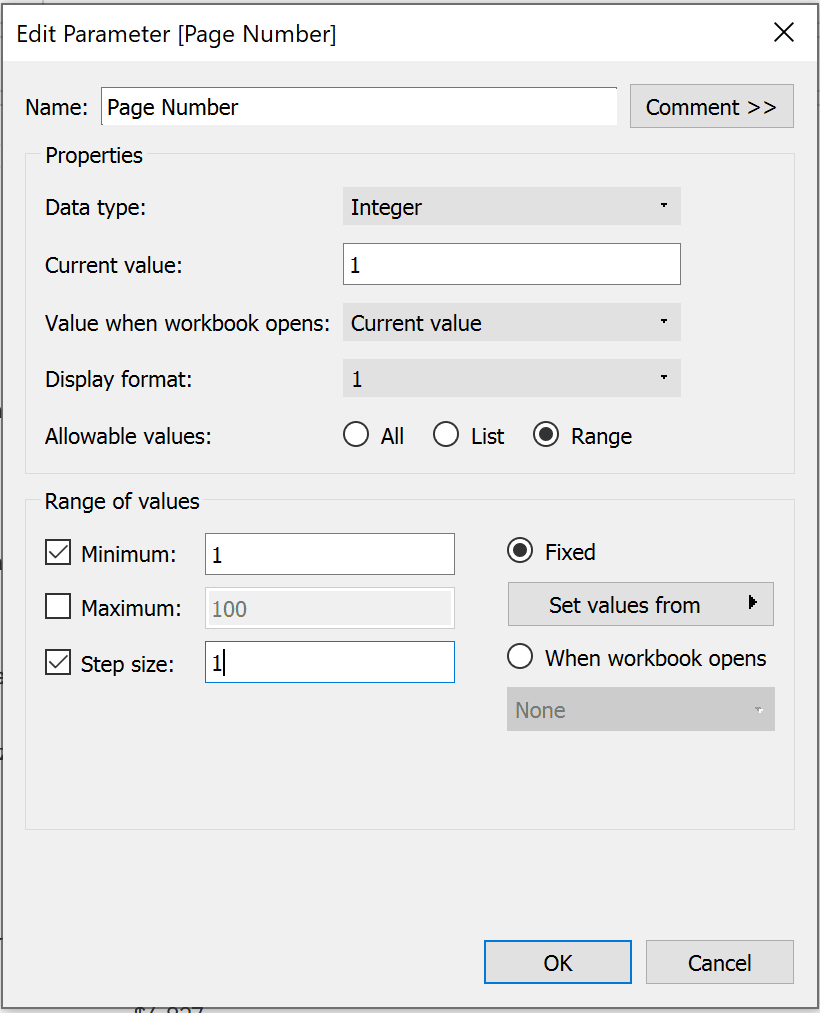
Task: Open the Display format dropdown
Action: click(x=511, y=379)
